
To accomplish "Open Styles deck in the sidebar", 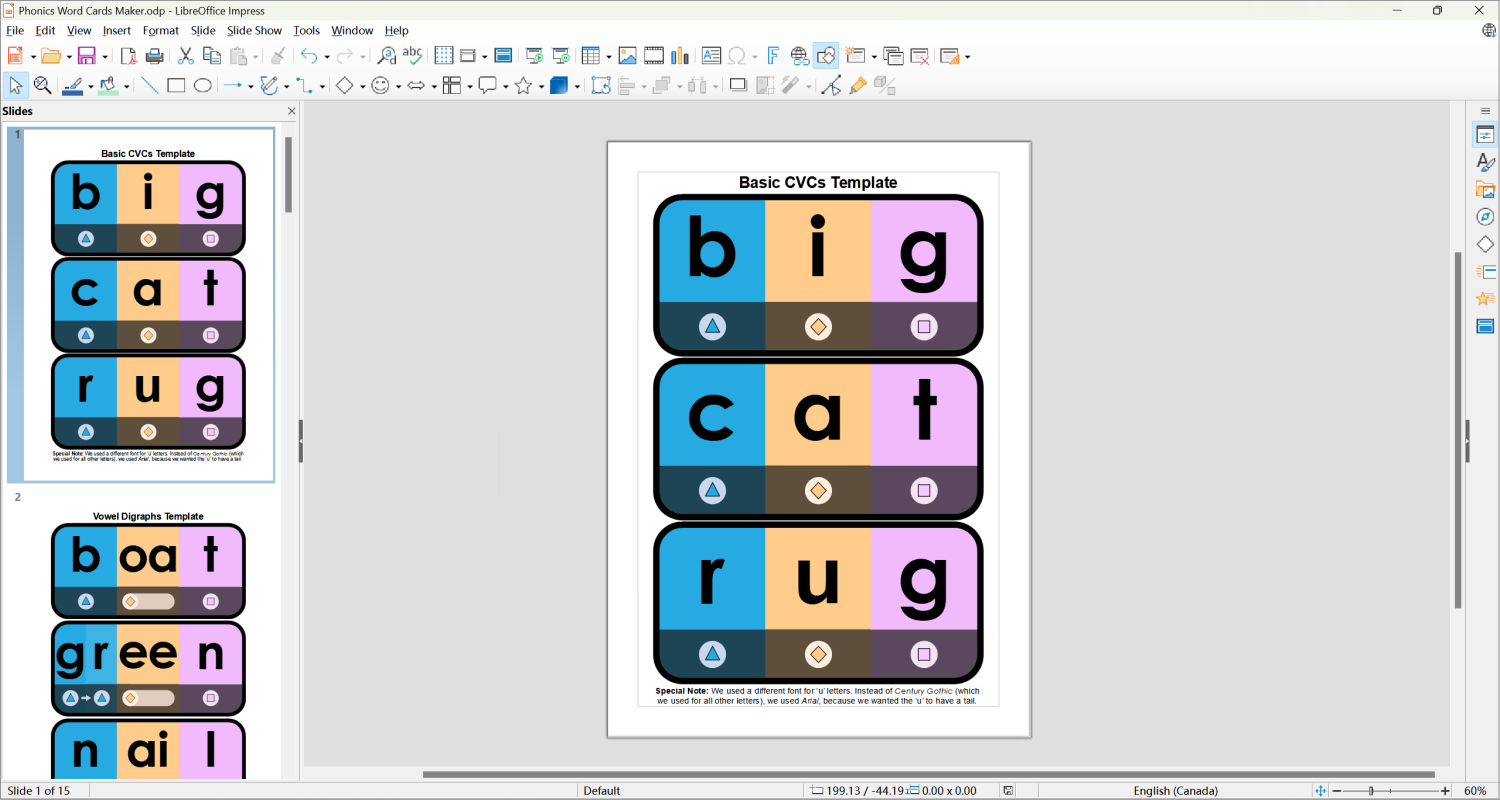I will click(1485, 162).
